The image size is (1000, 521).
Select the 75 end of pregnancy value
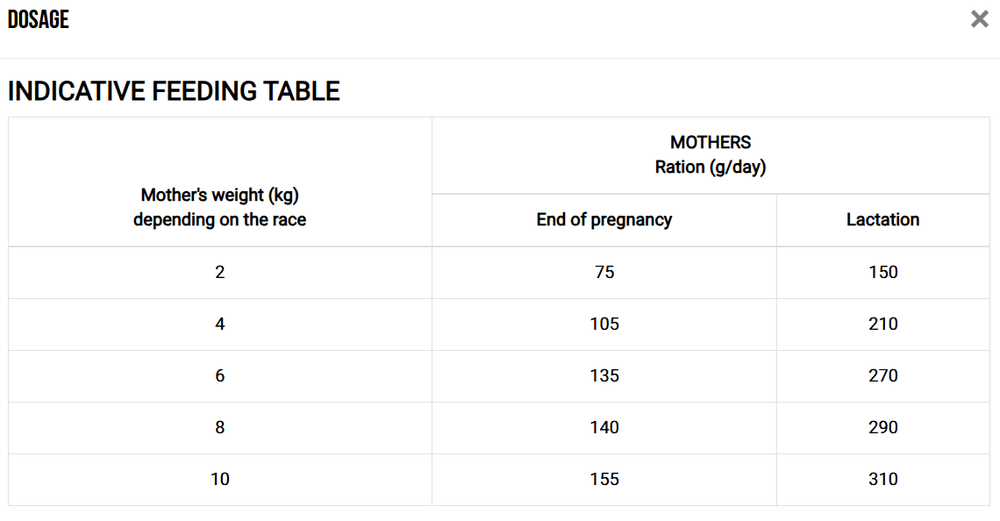604,272
